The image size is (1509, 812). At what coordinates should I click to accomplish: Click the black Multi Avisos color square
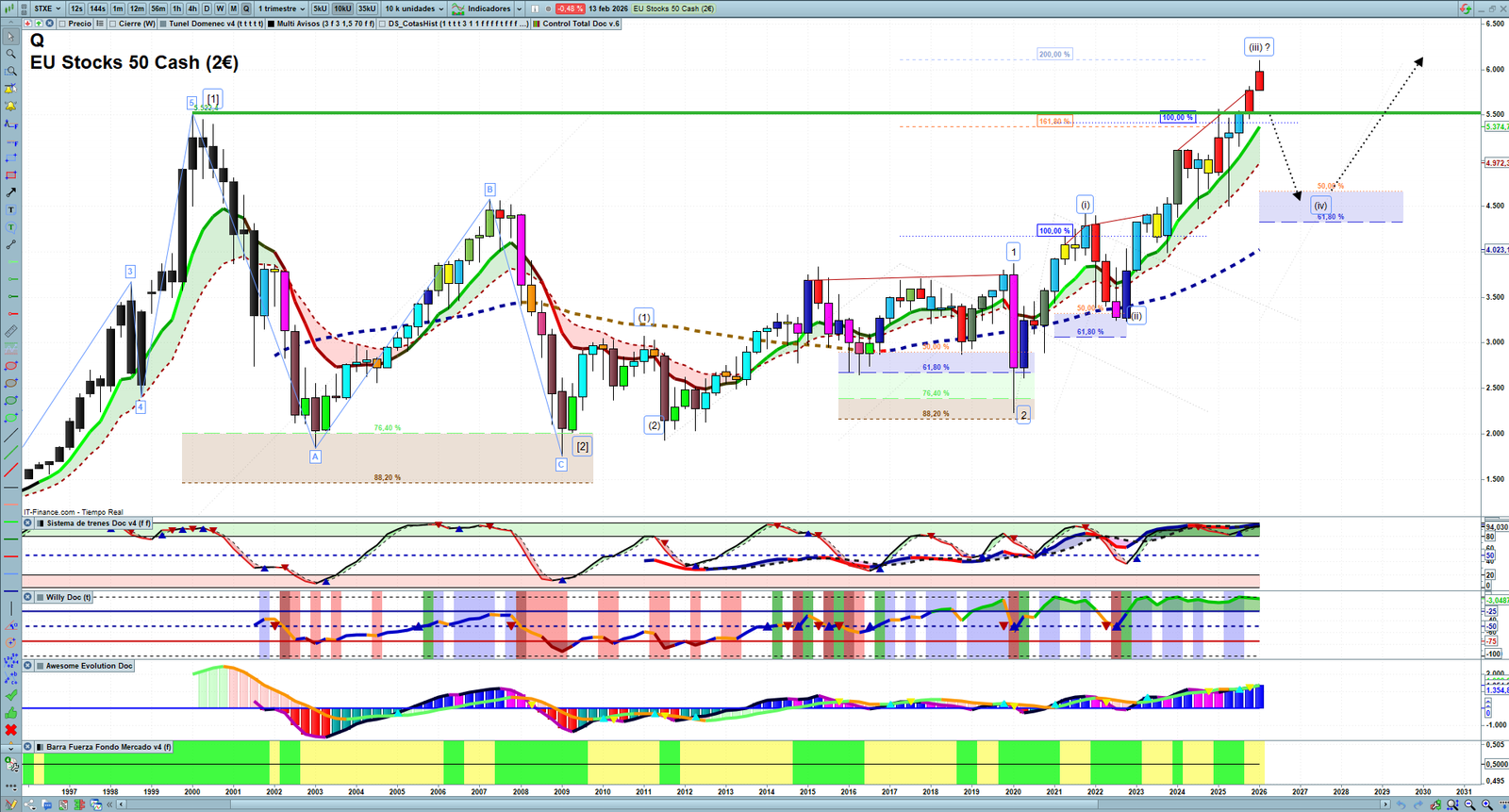tap(272, 24)
